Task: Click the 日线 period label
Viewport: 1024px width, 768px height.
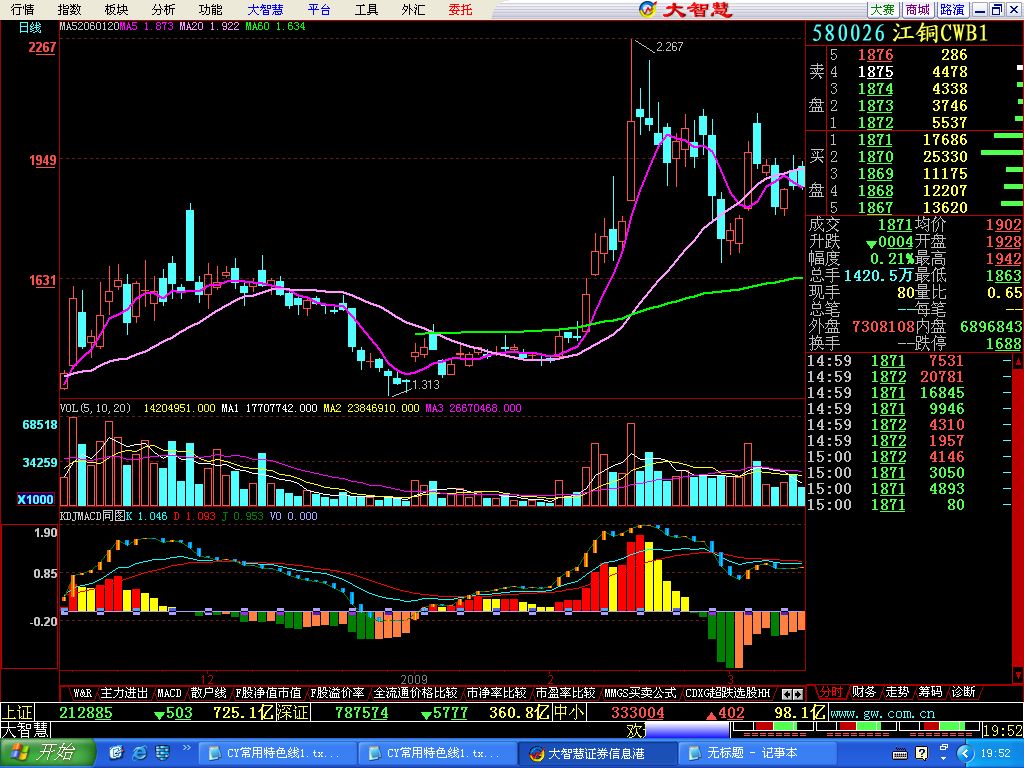Action: point(29,27)
